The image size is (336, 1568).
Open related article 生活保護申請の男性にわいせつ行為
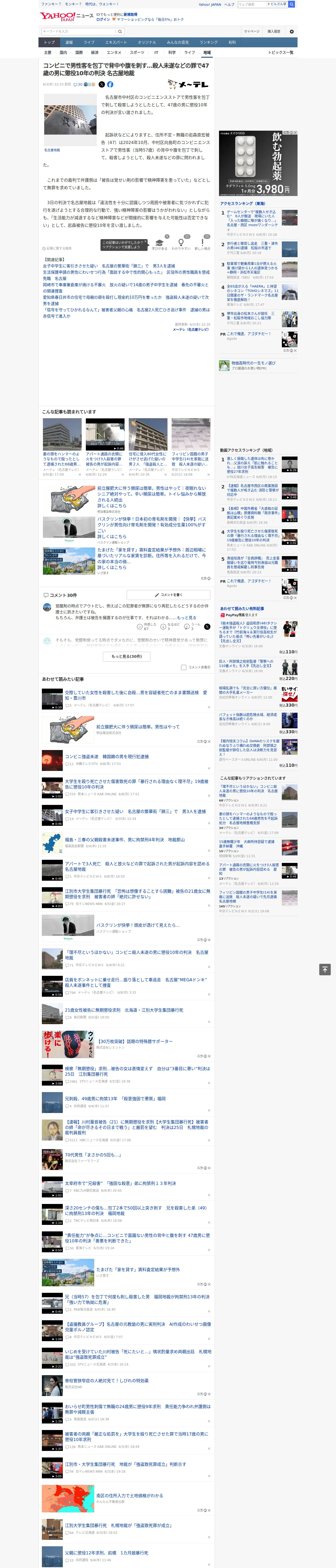point(126,275)
